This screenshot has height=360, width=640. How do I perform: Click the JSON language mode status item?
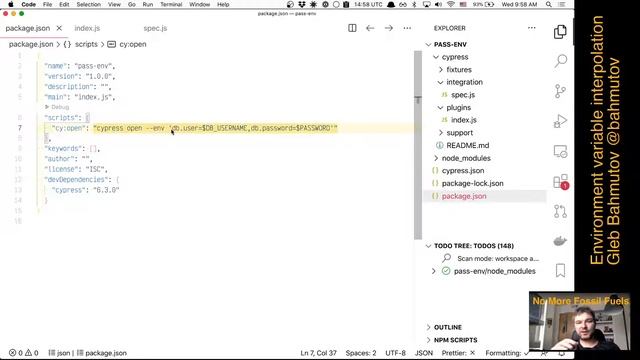[424, 353]
